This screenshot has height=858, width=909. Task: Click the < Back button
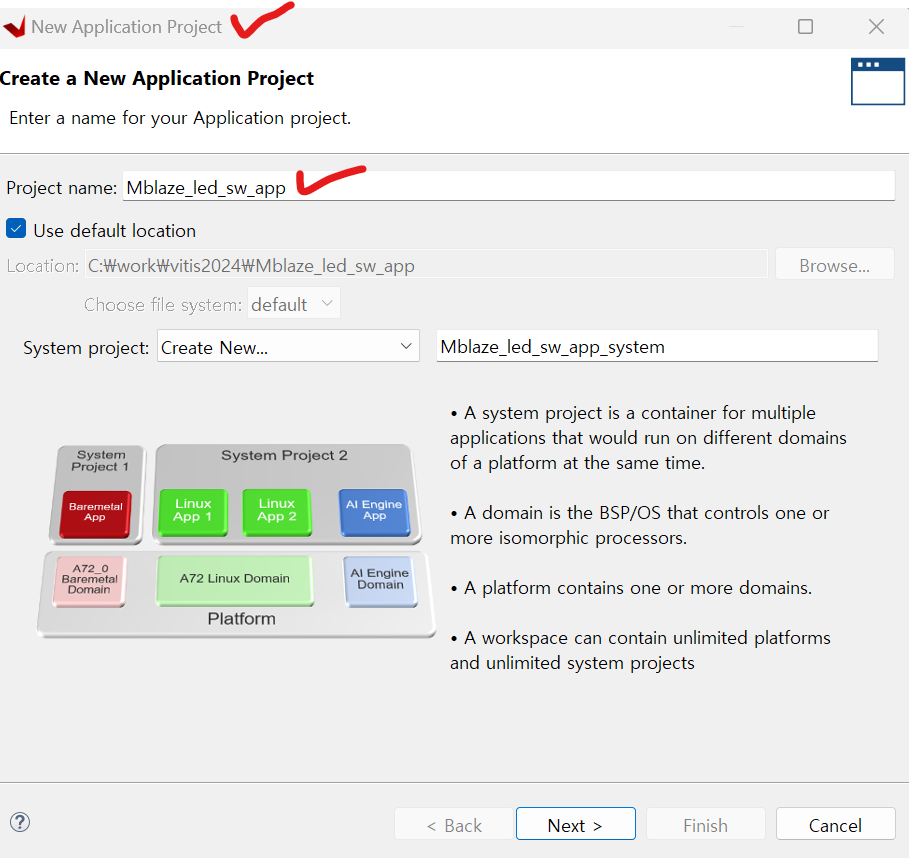pos(454,824)
